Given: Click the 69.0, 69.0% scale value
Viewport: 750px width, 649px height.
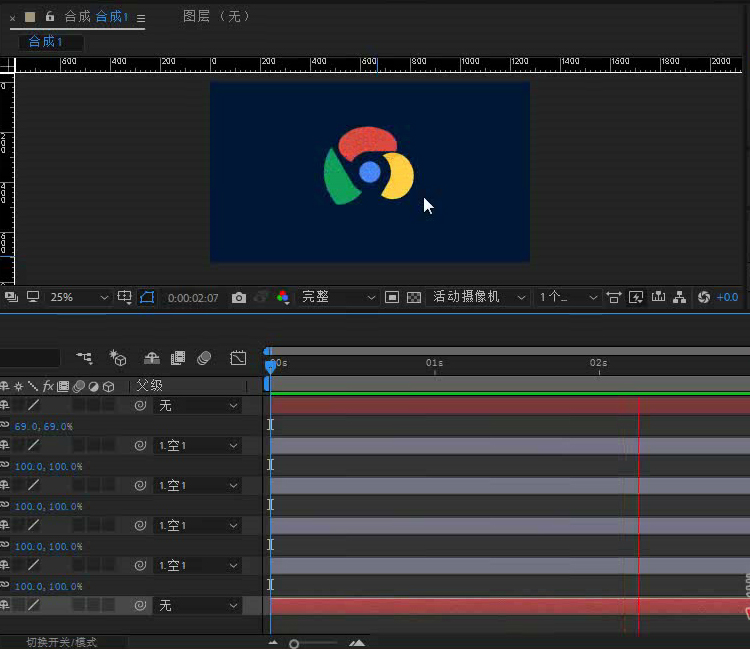Looking at the screenshot, I should tap(44, 426).
